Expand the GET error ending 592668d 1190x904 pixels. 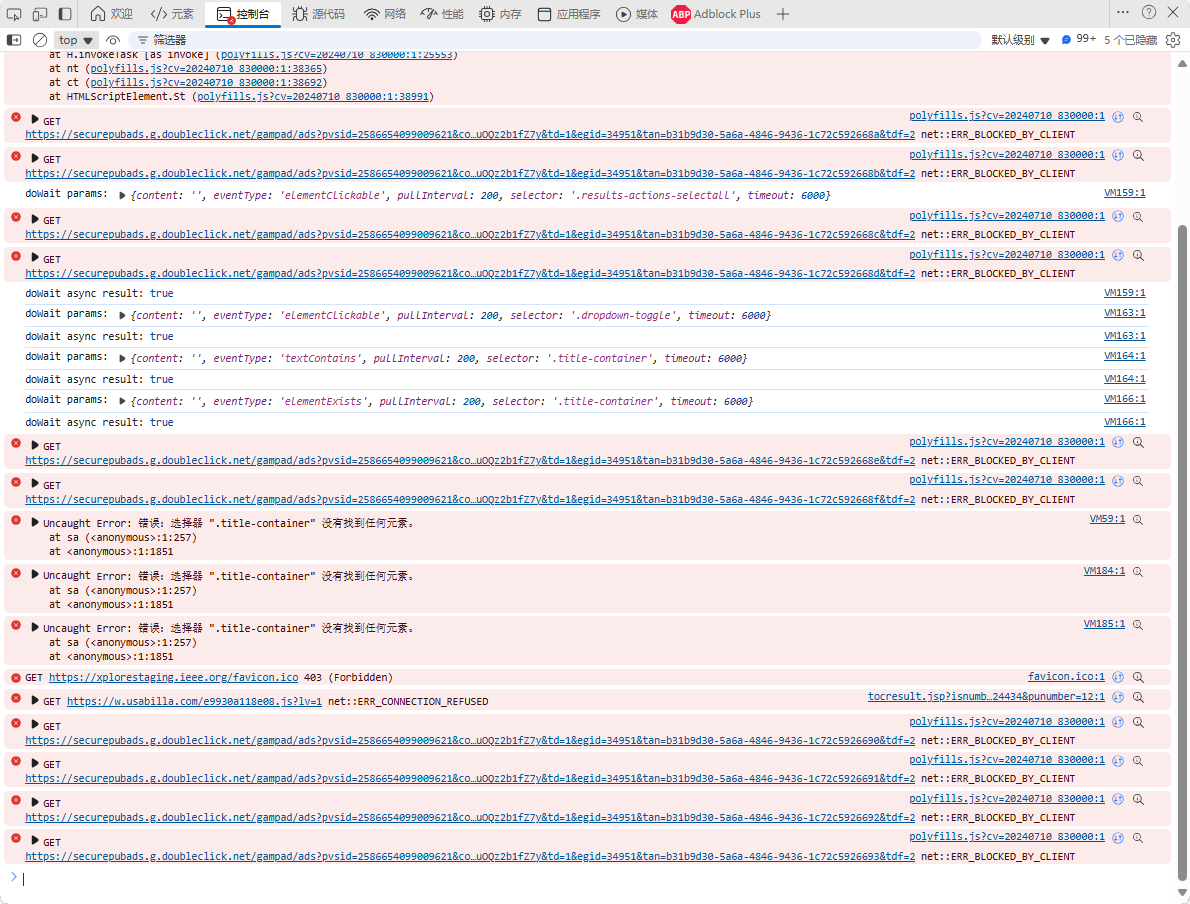(x=35, y=258)
